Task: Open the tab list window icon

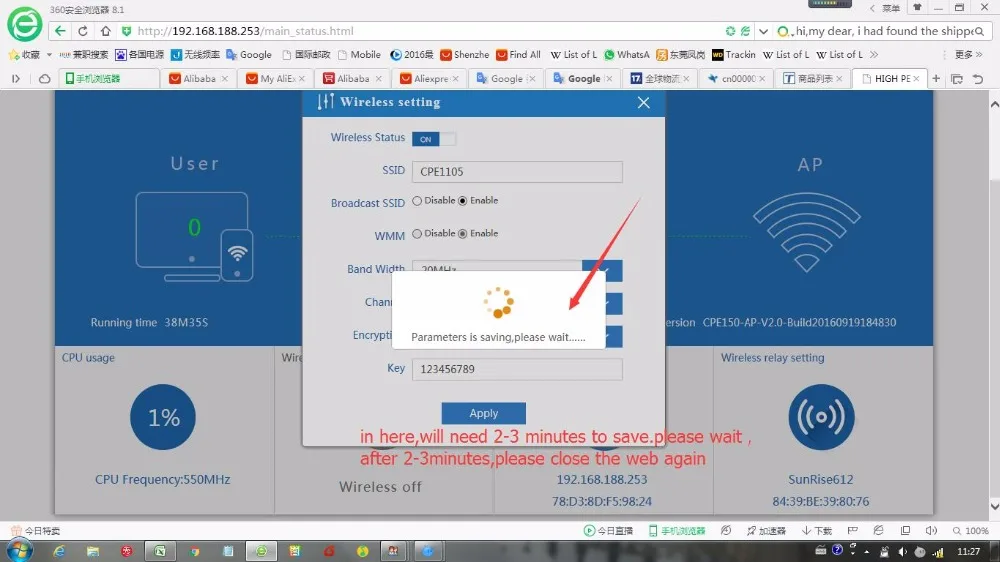Action: click(x=957, y=78)
